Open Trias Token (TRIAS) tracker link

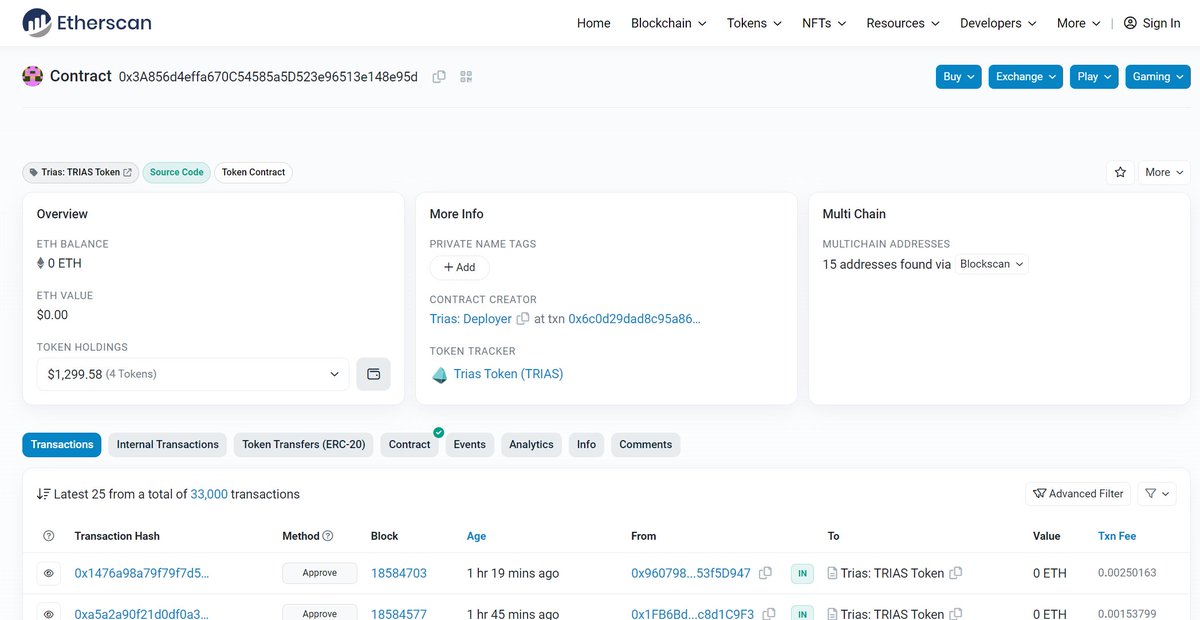pos(509,374)
